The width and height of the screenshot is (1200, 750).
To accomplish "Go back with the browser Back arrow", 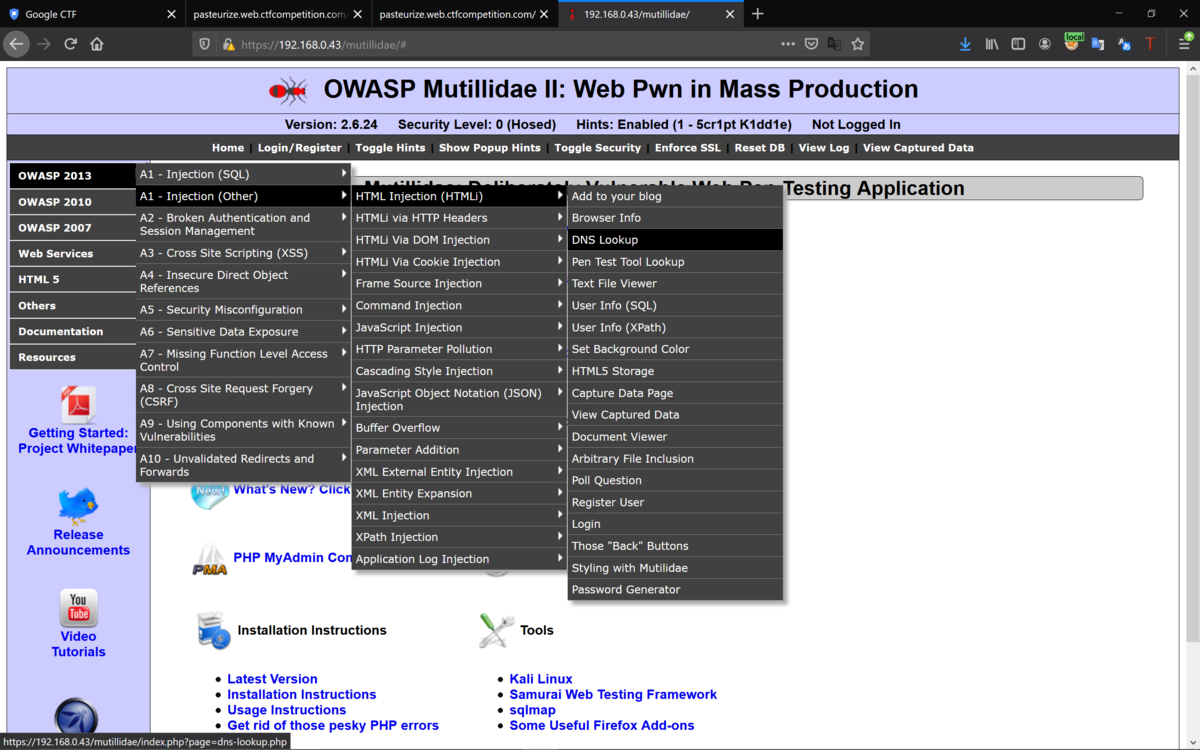I will click(16, 44).
